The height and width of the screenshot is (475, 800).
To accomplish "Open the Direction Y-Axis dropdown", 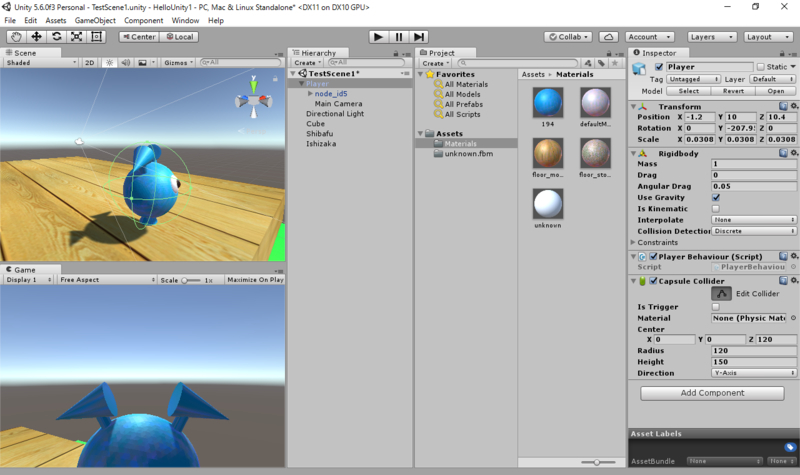I will pos(754,373).
